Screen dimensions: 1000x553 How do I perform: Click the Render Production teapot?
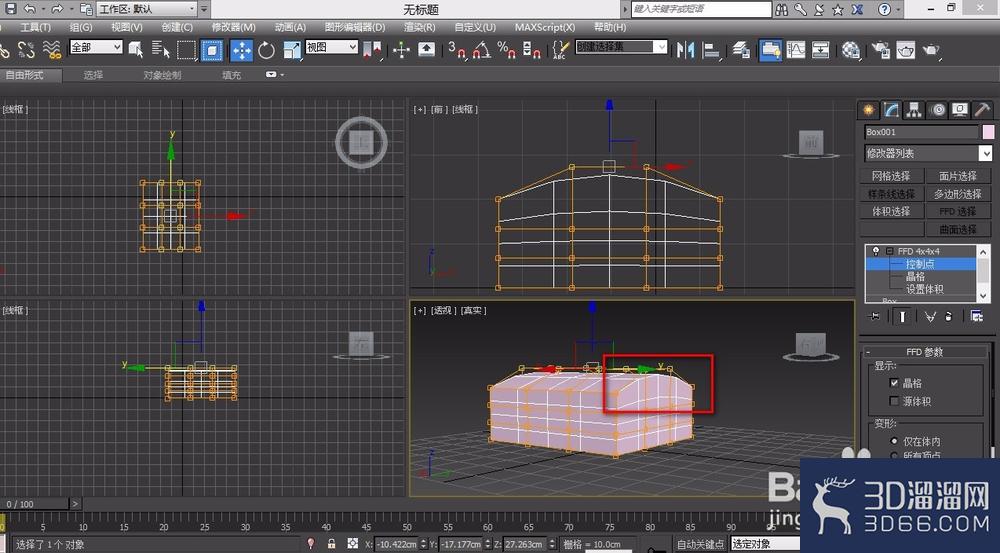(931, 50)
